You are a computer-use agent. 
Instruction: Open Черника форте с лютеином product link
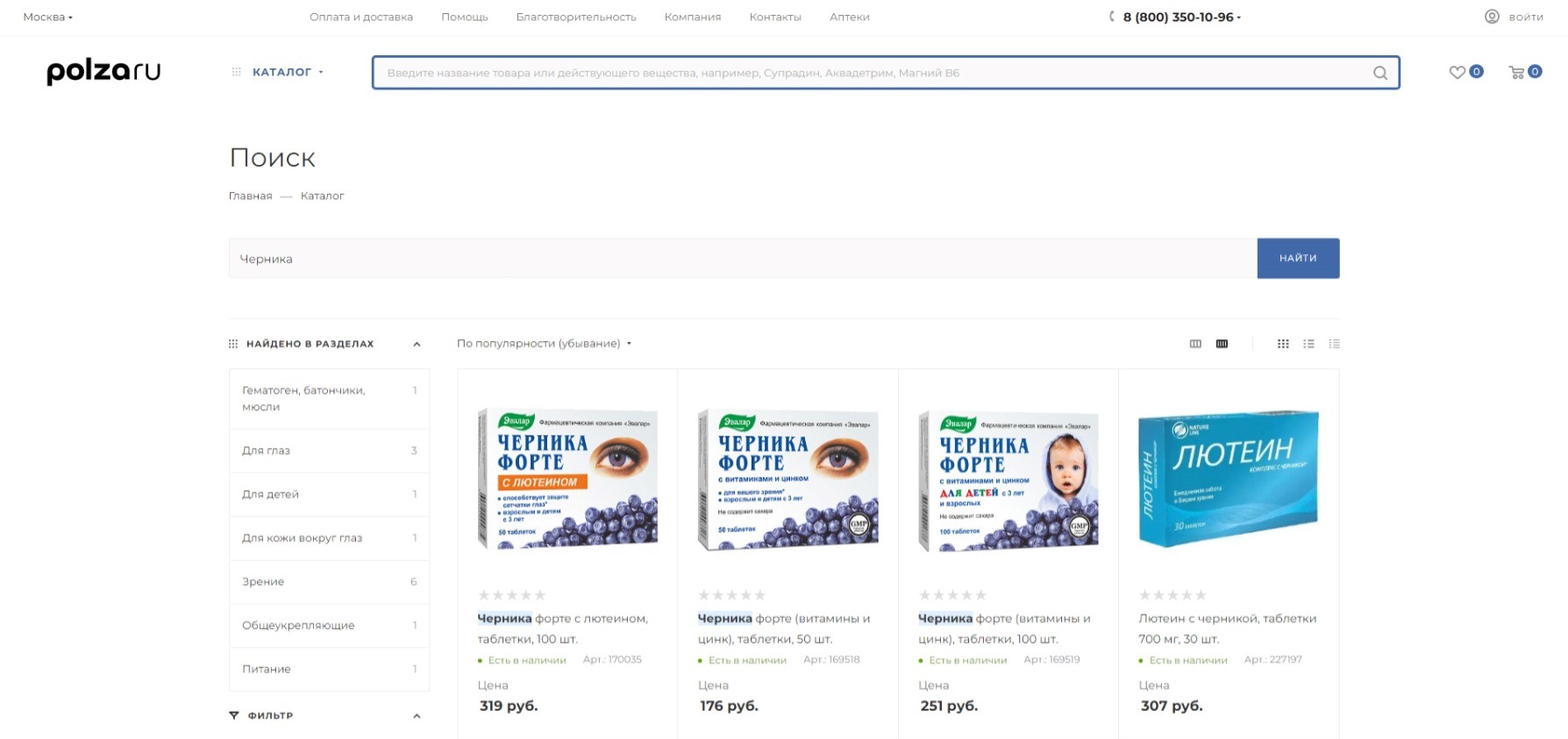(x=563, y=629)
